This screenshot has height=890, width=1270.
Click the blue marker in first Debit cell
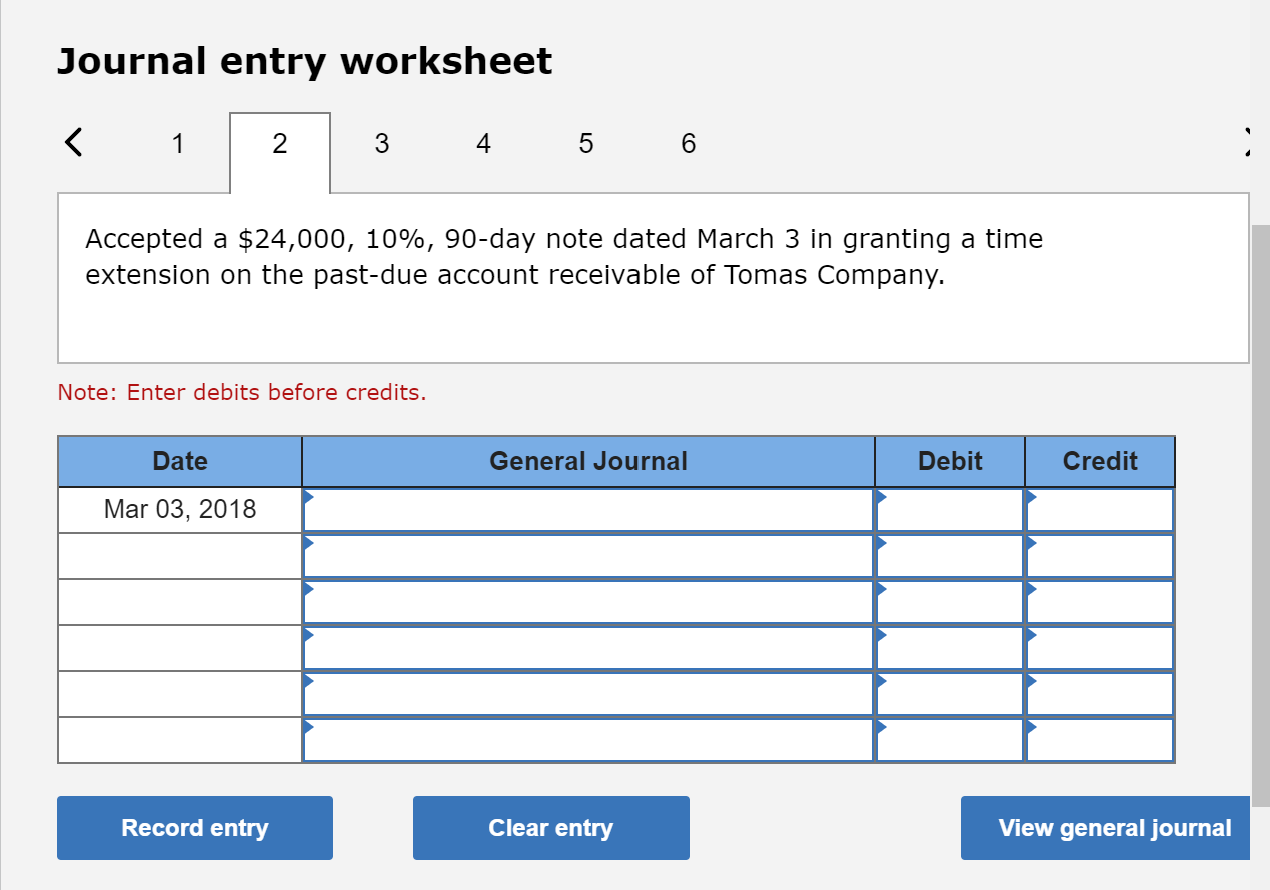coord(881,496)
